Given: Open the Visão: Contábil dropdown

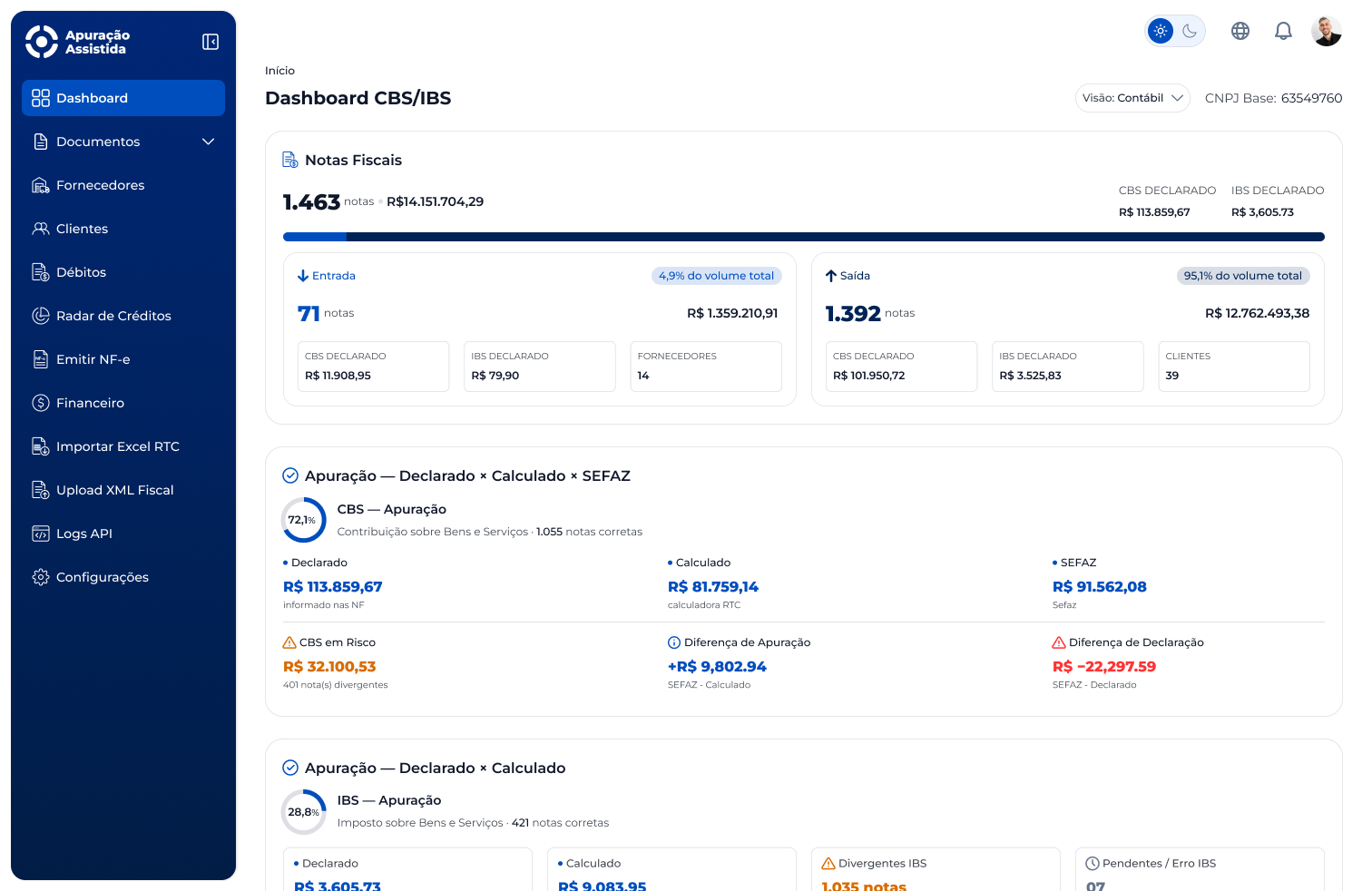Looking at the screenshot, I should point(1132,98).
